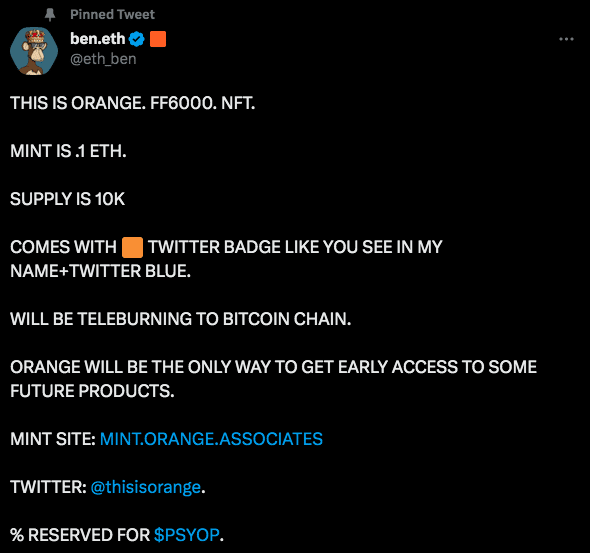Open the ape profile avatar

(34, 51)
